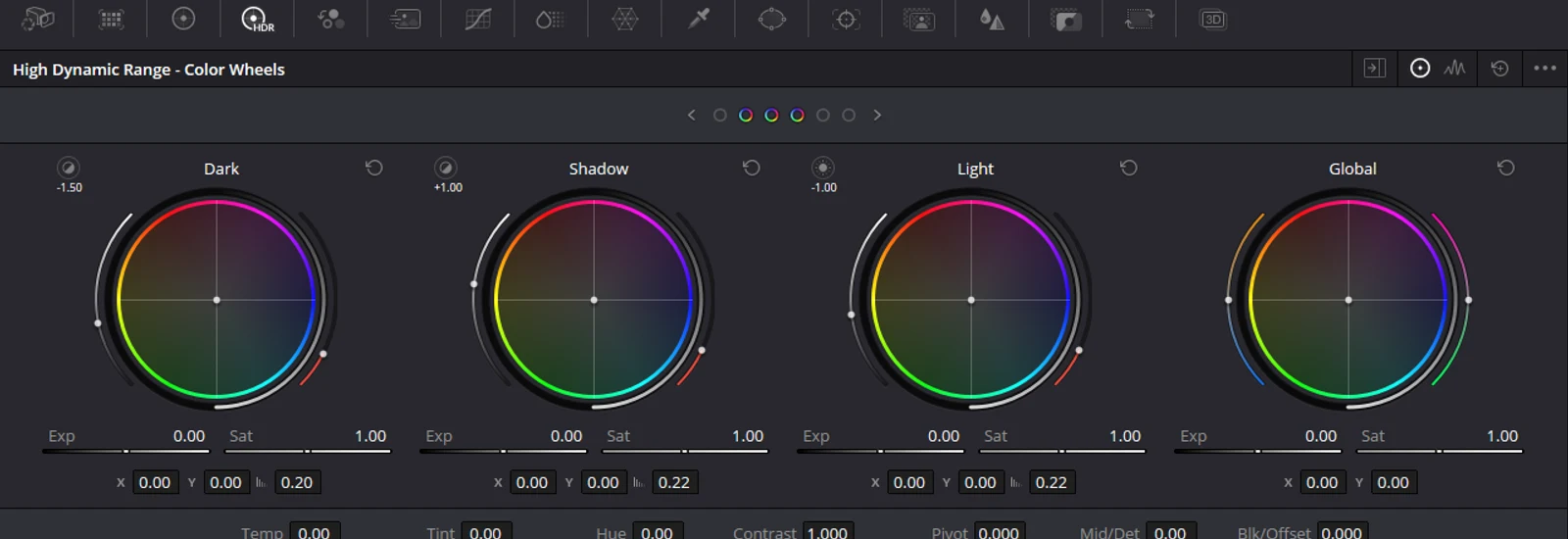Select the fifth wheel bank dot
This screenshot has height=539, width=1568.
[x=823, y=115]
